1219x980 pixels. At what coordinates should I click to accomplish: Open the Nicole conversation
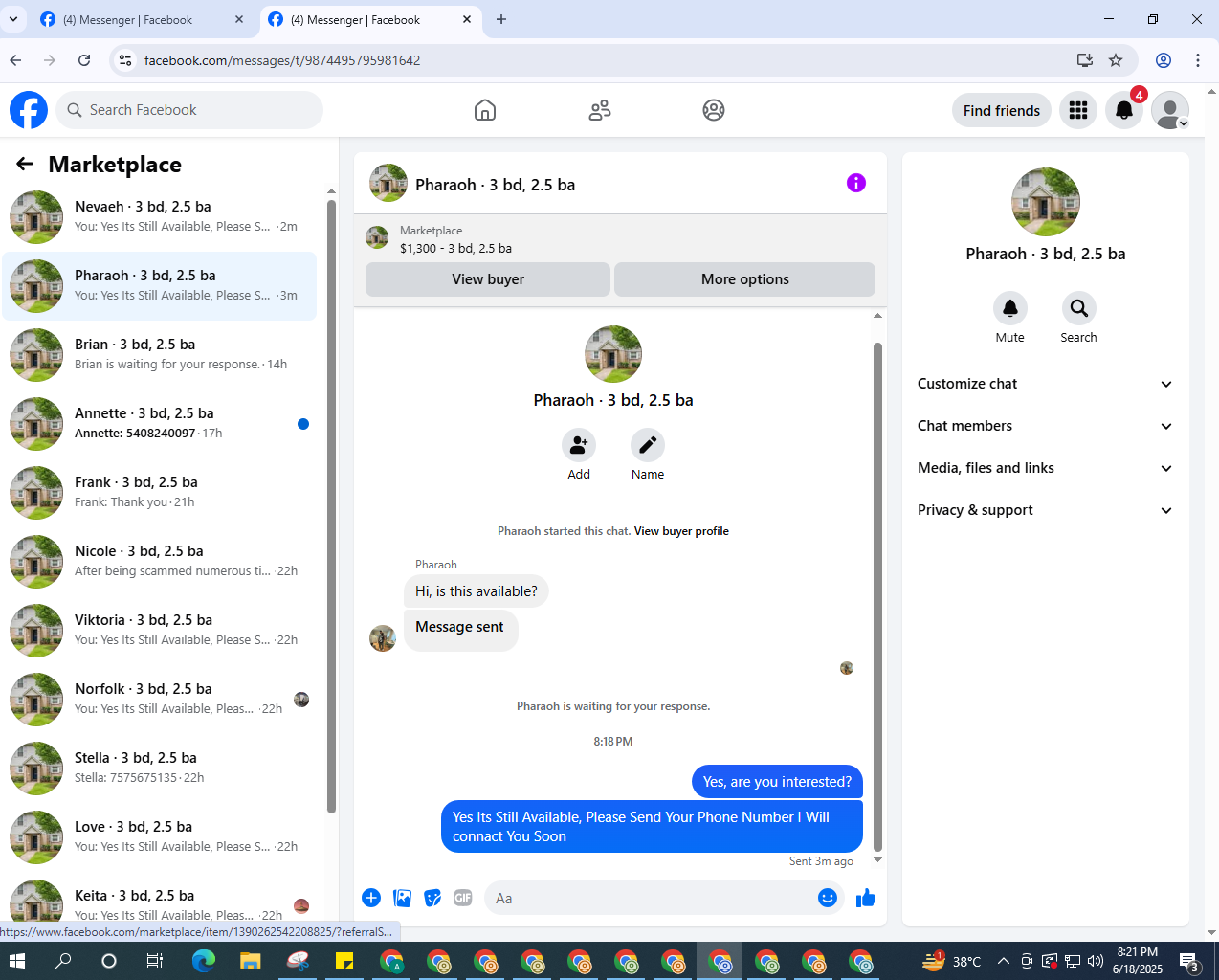tap(159, 562)
